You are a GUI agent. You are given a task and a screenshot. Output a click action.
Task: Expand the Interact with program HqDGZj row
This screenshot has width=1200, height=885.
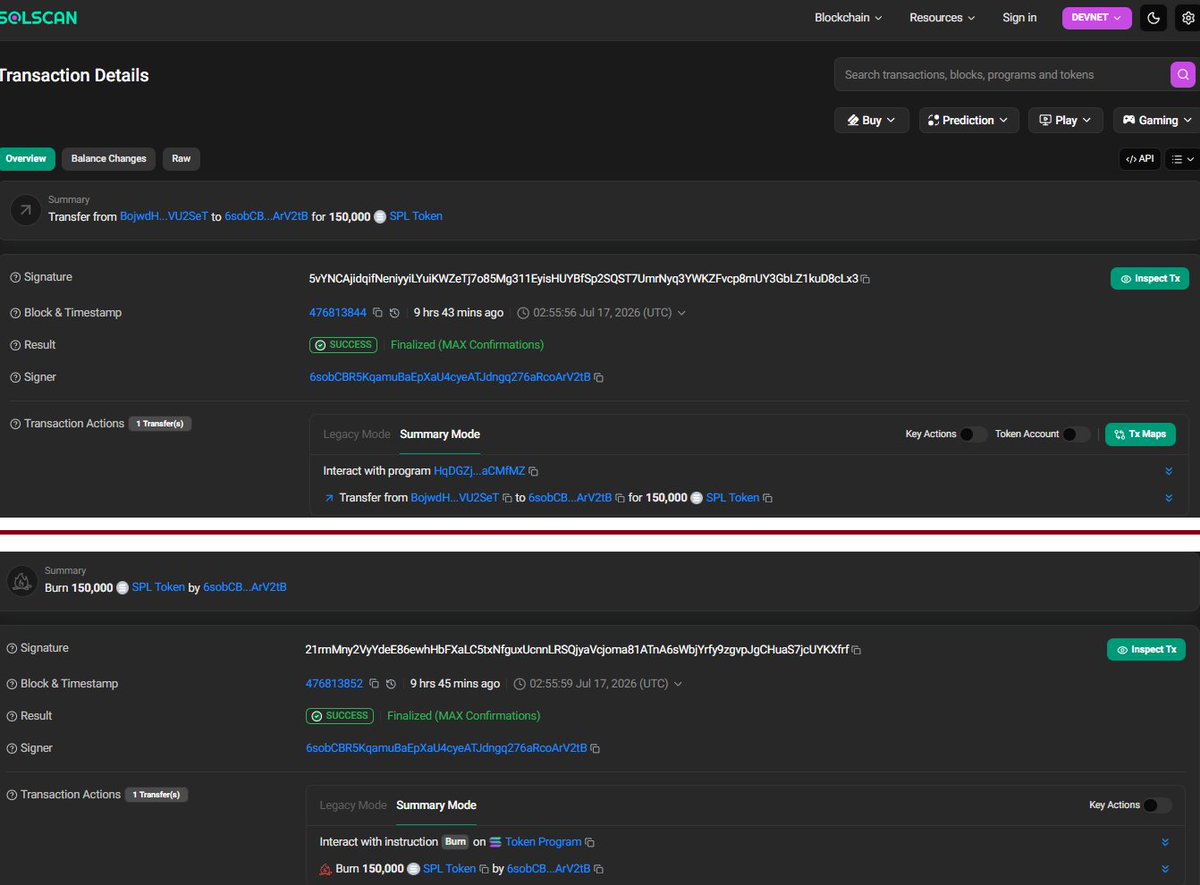(x=1169, y=471)
